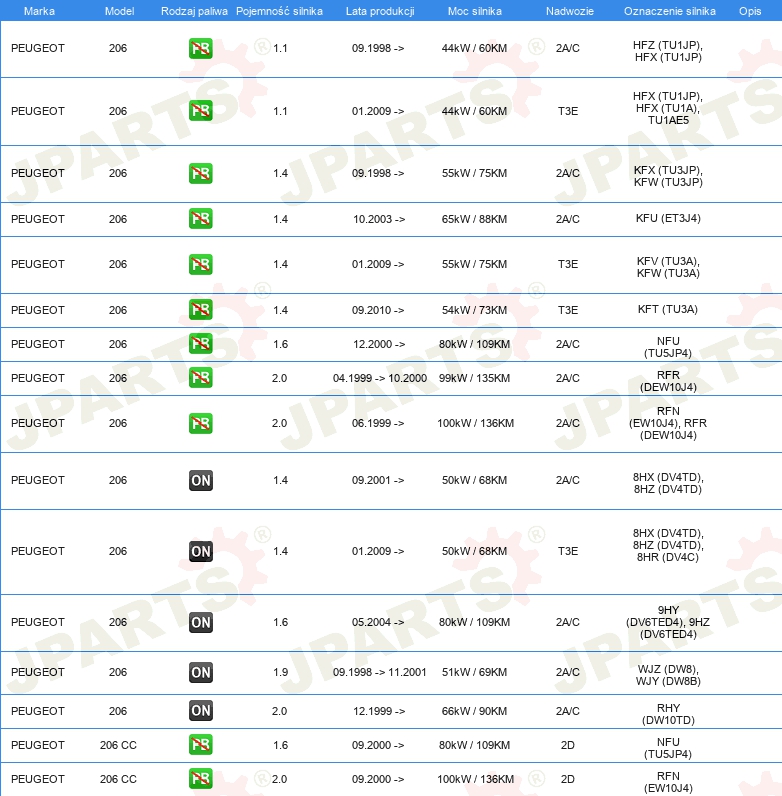Select the KFU (ET3J4) engine code
Screen dimensions: 782x796
pyautogui.click(x=668, y=218)
